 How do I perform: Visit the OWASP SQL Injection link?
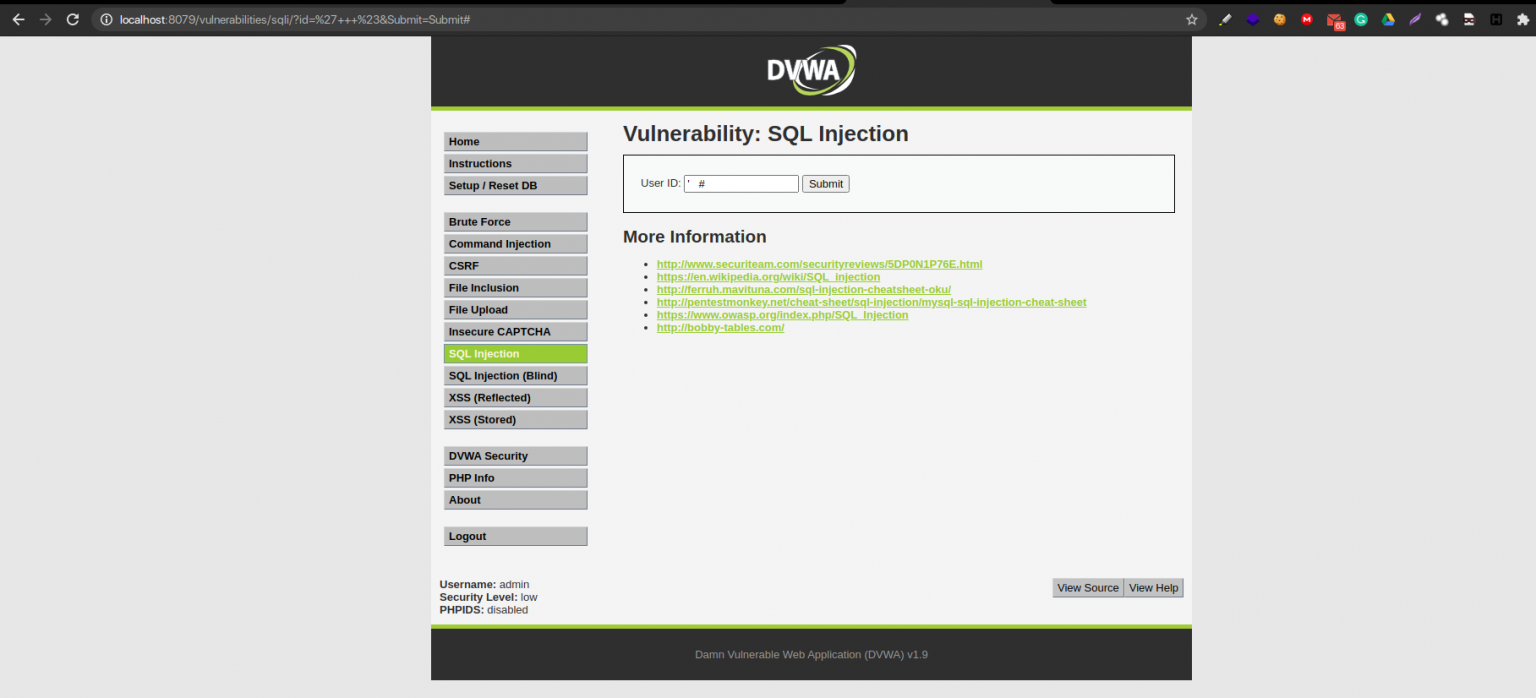(x=782, y=314)
